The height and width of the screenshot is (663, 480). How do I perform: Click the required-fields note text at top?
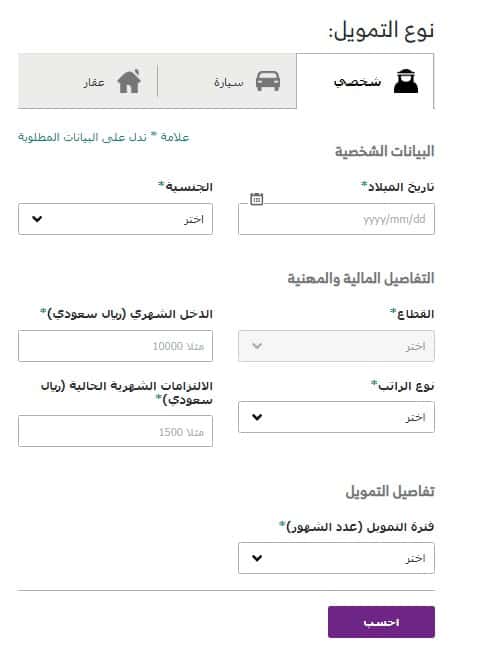click(104, 137)
